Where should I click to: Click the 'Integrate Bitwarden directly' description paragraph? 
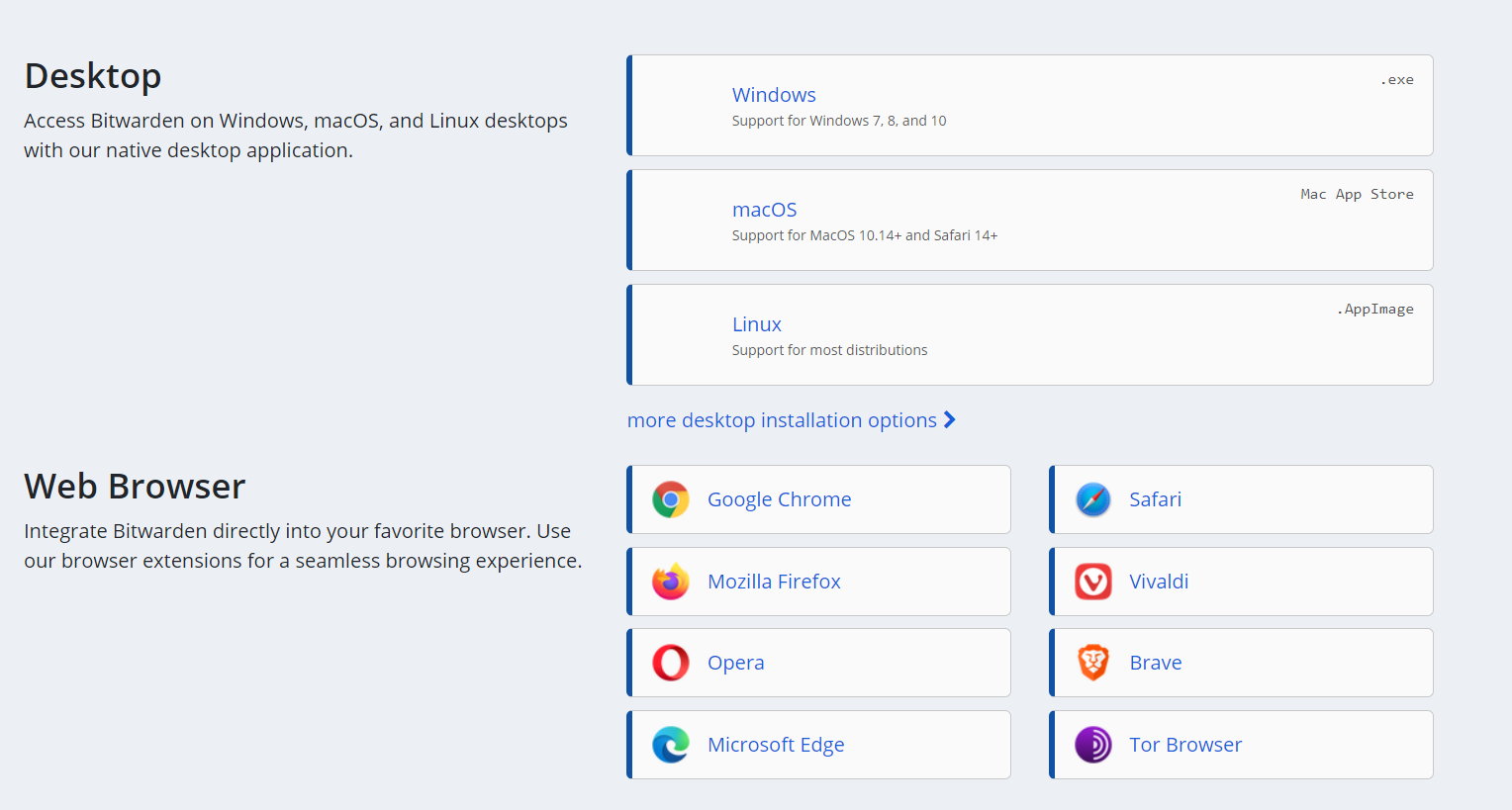pos(303,546)
